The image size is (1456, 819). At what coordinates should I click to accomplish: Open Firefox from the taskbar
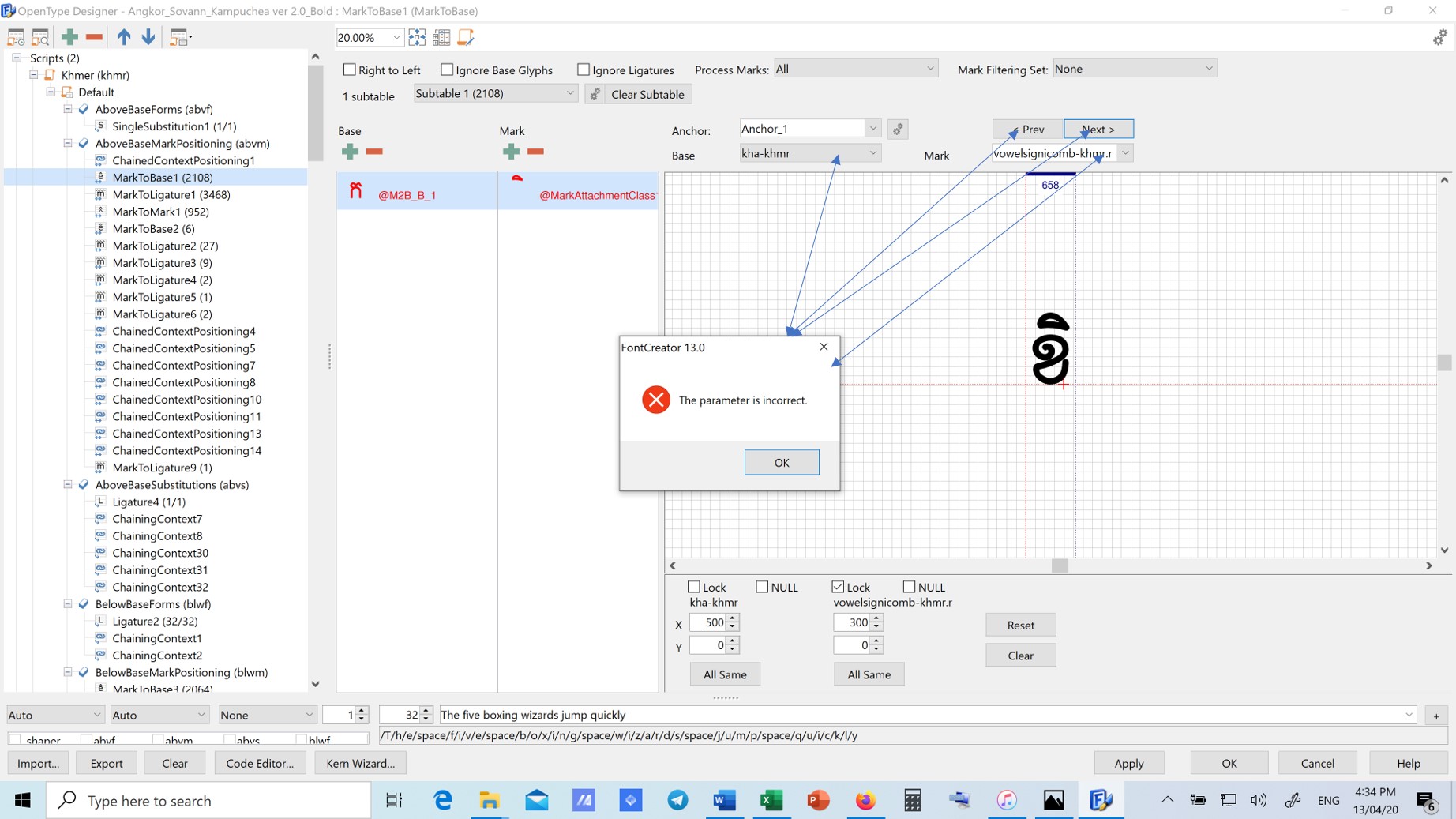tap(865, 800)
